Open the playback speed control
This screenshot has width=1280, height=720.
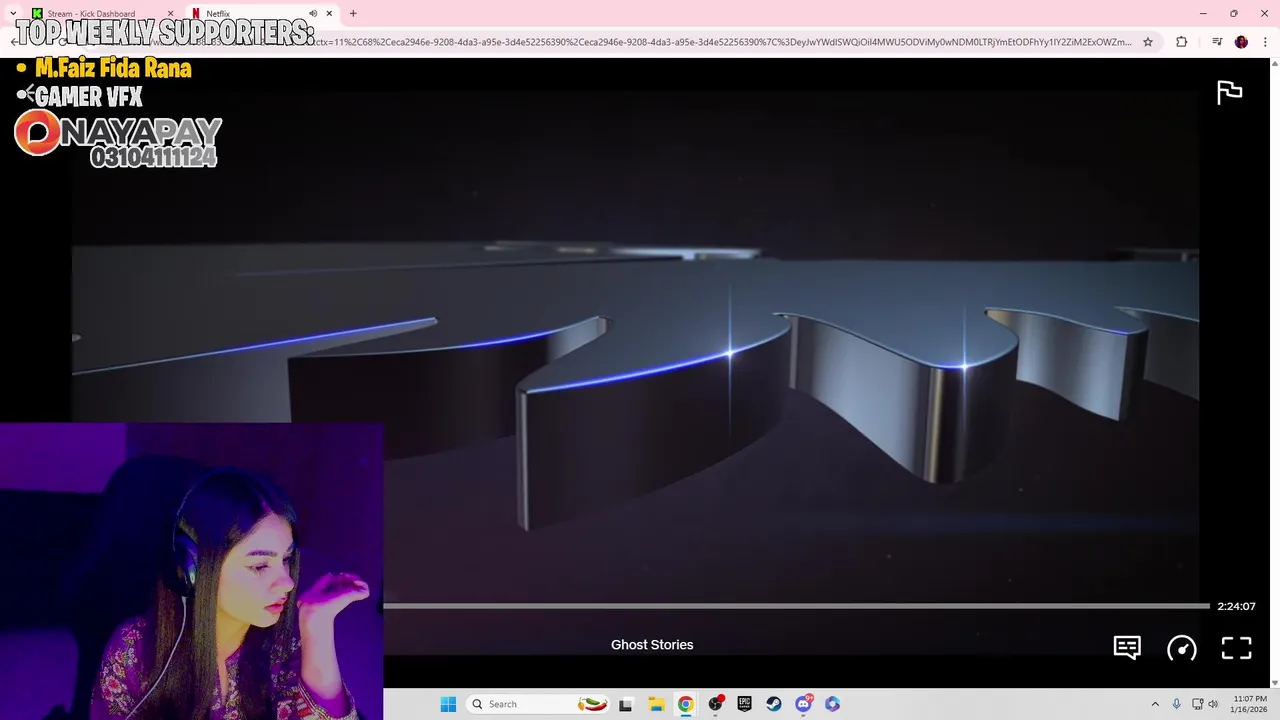(x=1182, y=648)
